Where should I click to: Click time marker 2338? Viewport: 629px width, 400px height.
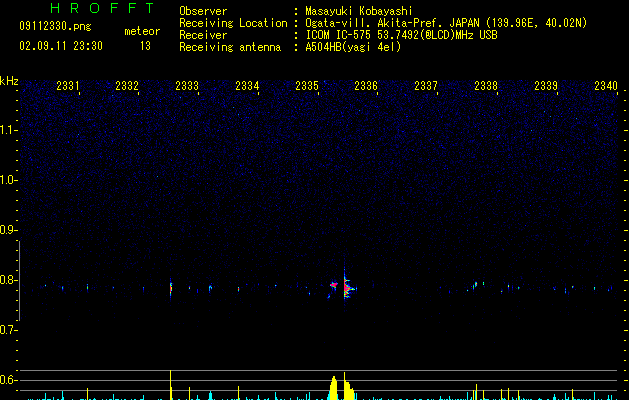pyautogui.click(x=486, y=85)
